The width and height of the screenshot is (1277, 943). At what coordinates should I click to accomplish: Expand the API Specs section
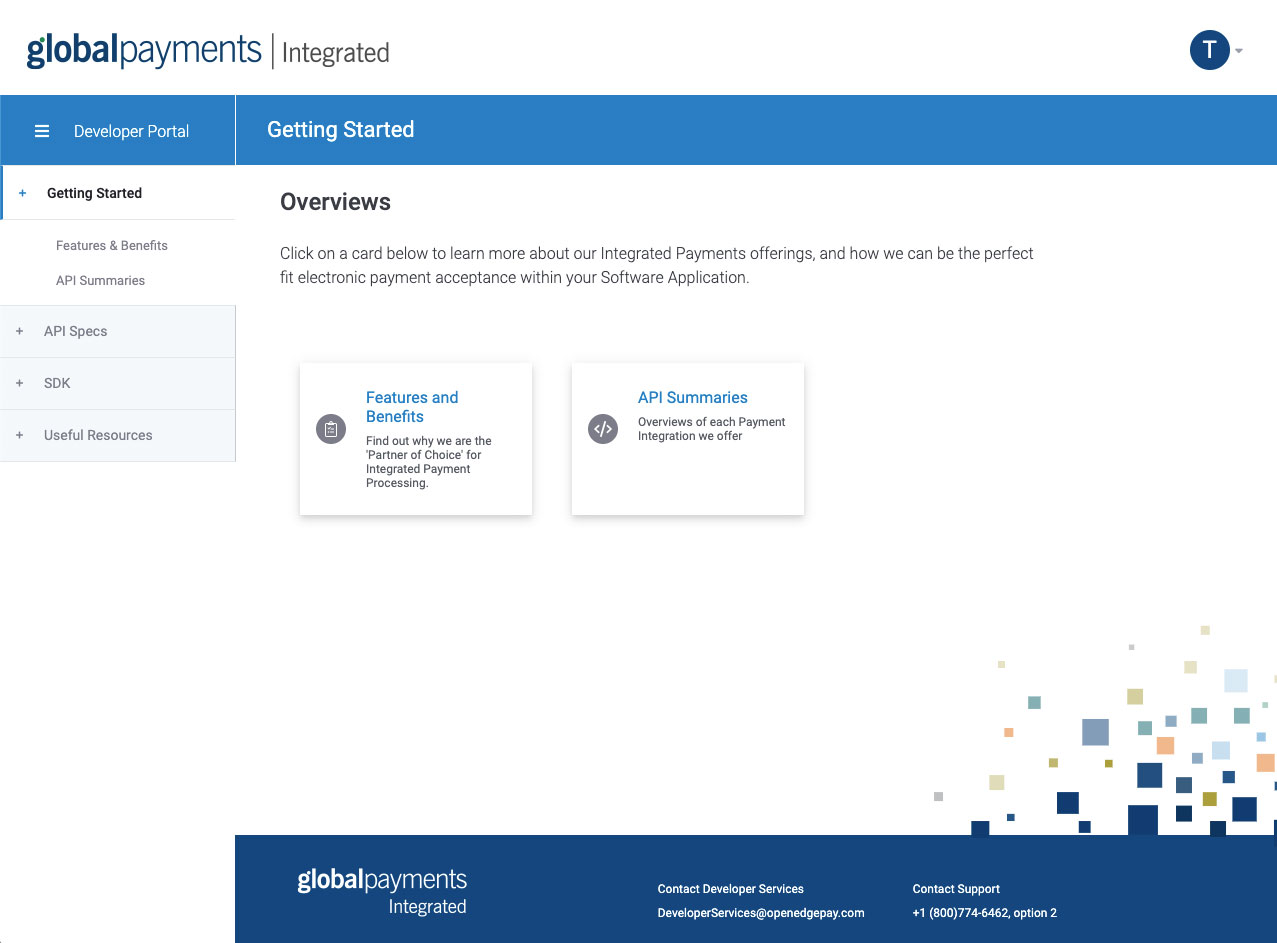coord(75,331)
